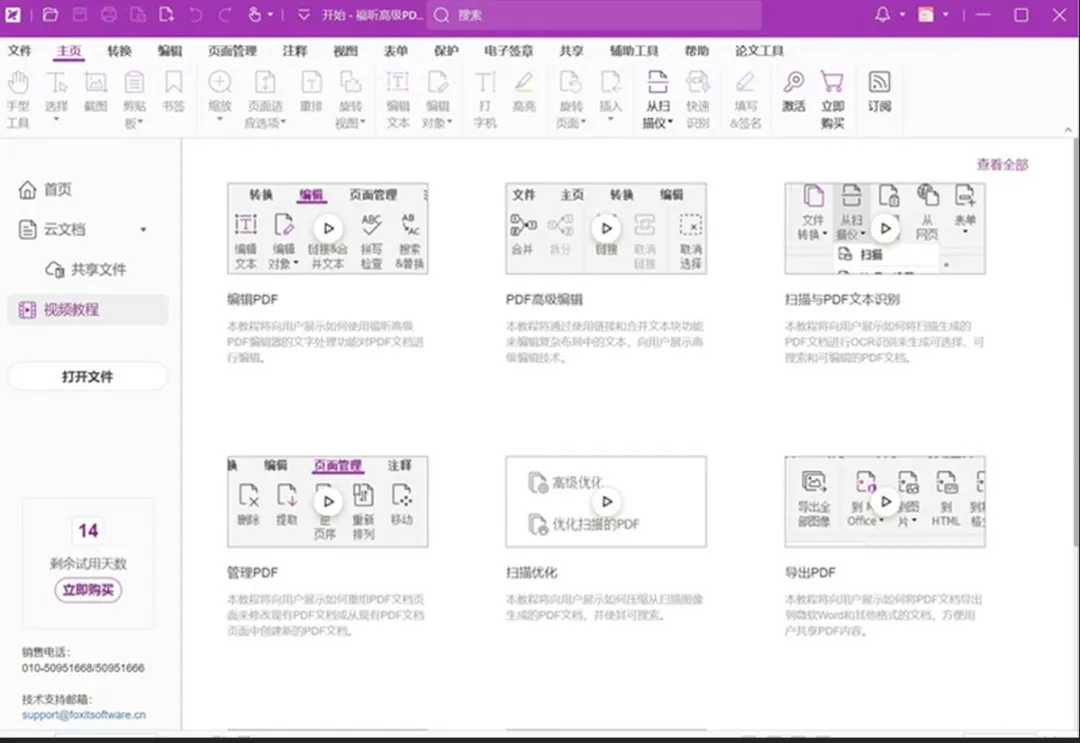Play the Edit PDF (编辑PDF) tutorial video

[328, 228]
